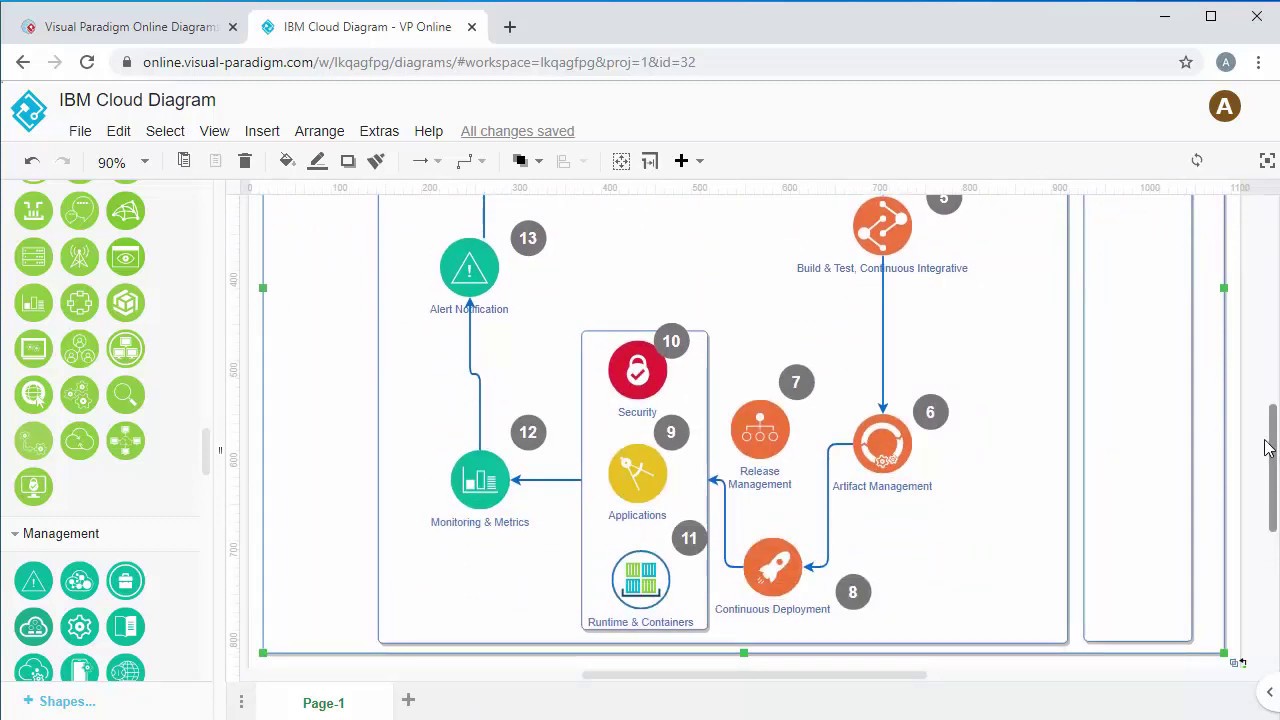Select the Build & Test share node
1280x720 pixels.
click(882, 227)
